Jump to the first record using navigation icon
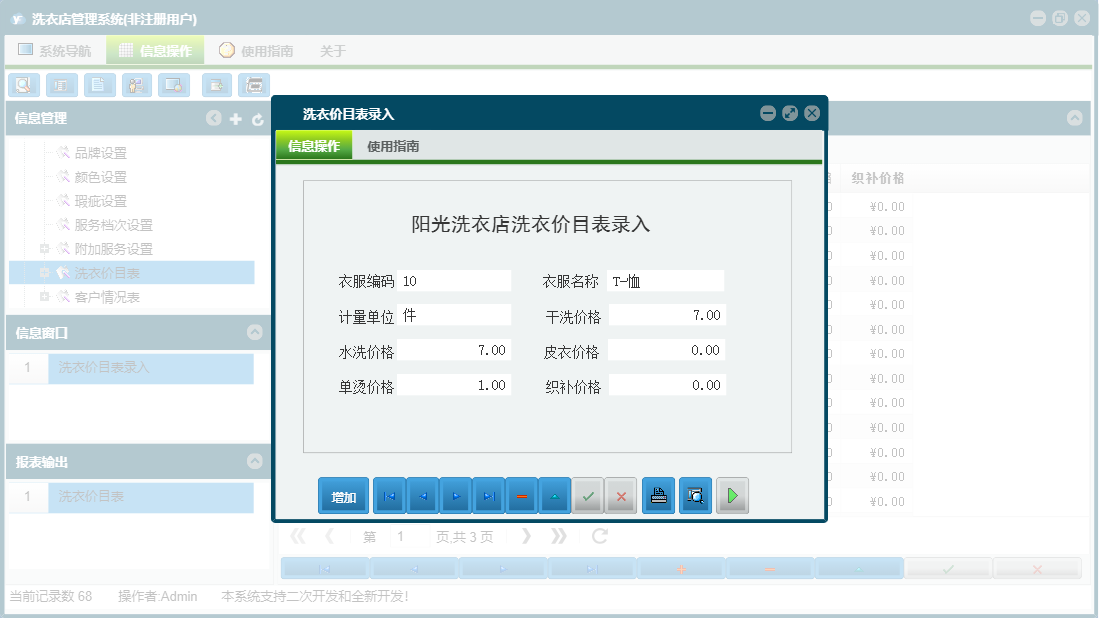1099x618 pixels. [x=389, y=495]
